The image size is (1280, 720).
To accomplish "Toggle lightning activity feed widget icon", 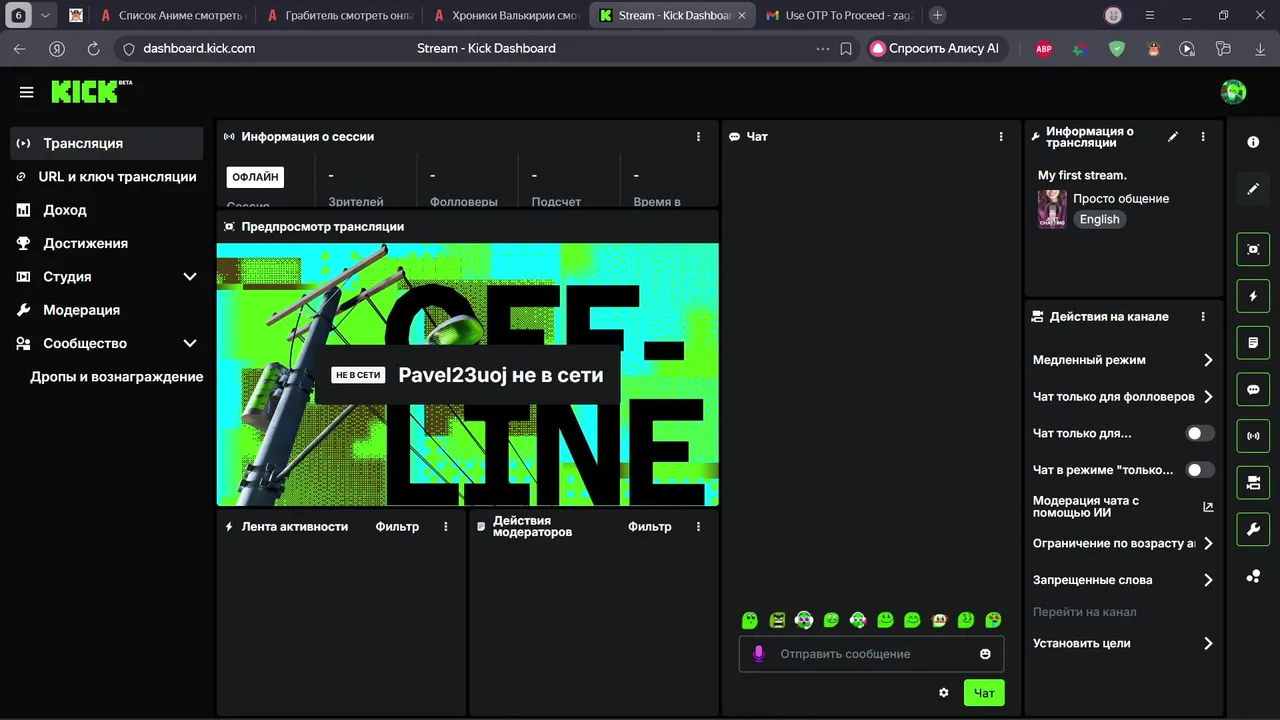I will 1253,296.
